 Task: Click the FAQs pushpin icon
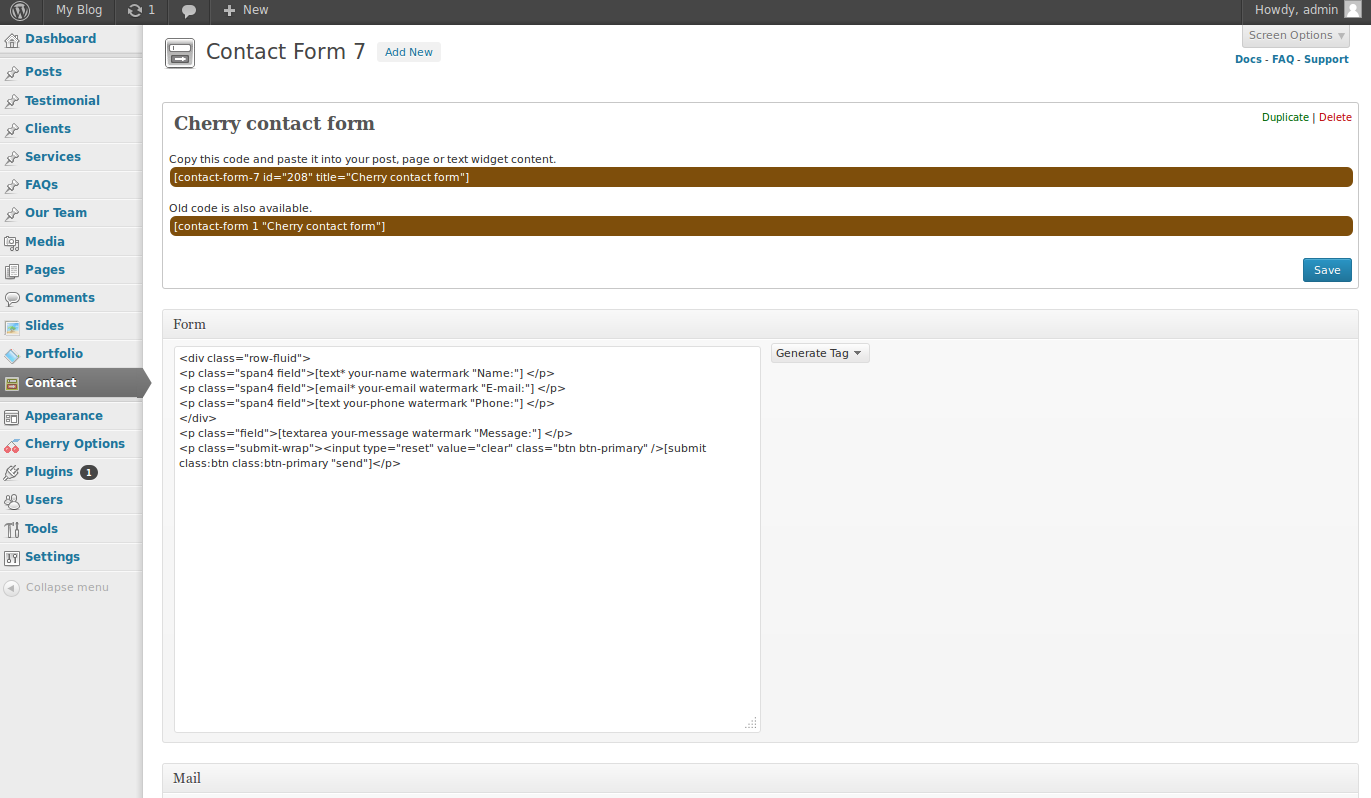click(x=12, y=185)
